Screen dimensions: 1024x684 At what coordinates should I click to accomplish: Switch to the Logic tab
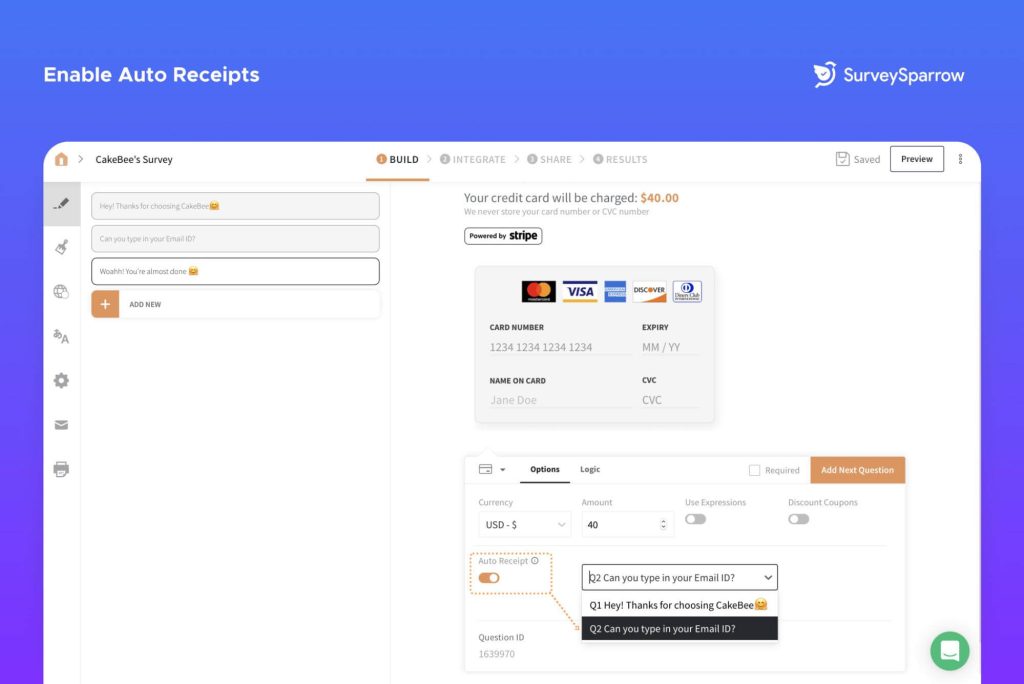[590, 470]
